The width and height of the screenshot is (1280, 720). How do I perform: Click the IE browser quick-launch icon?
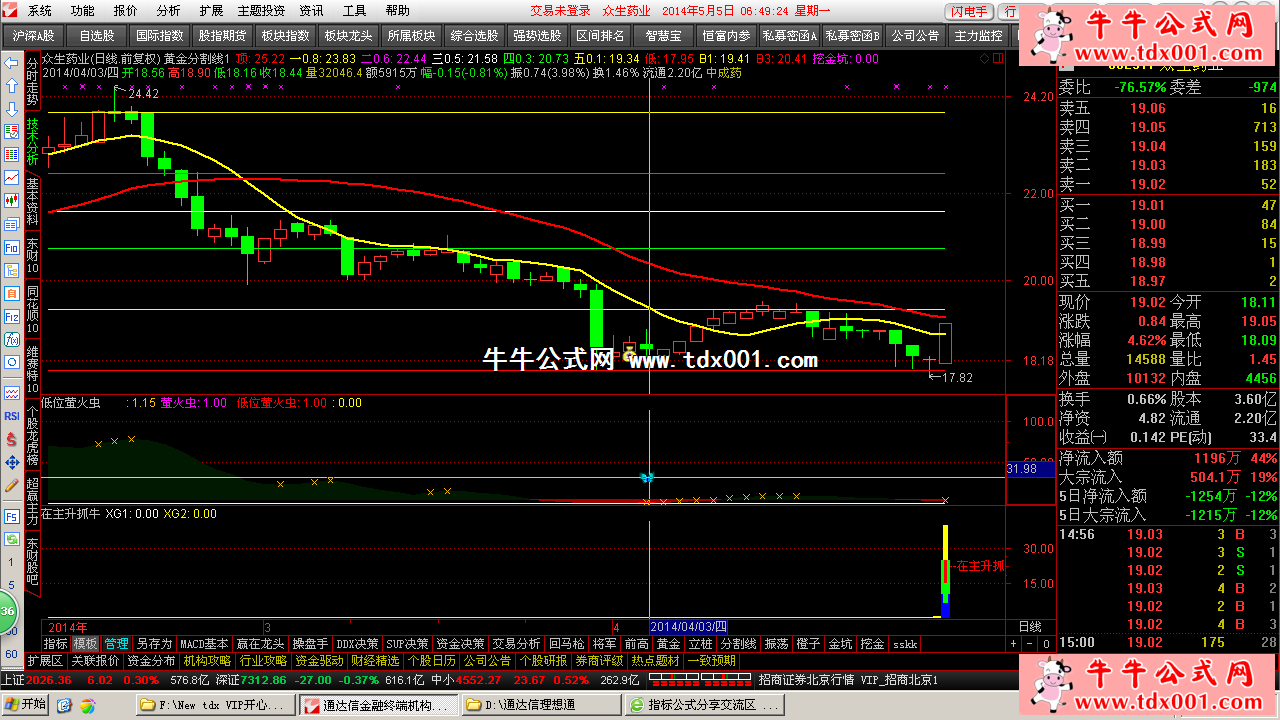(64, 705)
